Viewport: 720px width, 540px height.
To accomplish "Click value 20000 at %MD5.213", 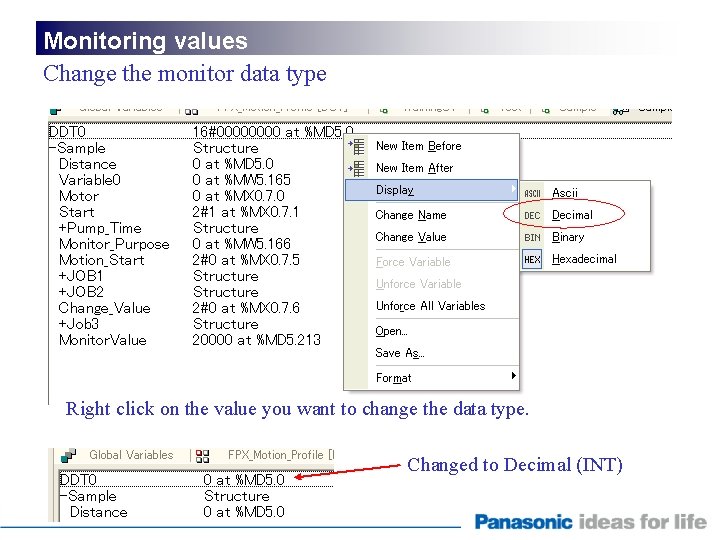I will [x=257, y=340].
